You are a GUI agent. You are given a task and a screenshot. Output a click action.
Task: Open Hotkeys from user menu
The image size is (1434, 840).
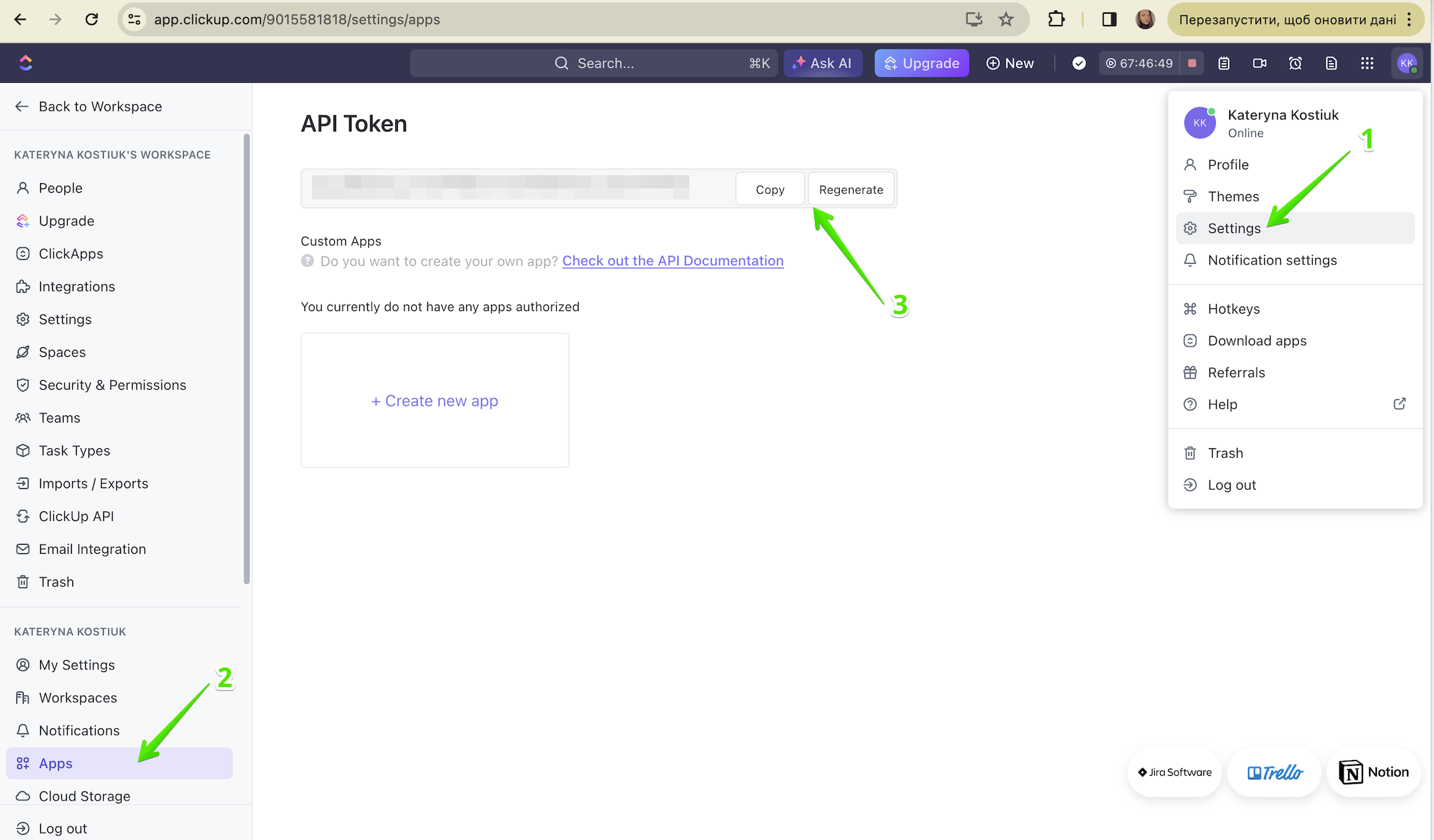pyautogui.click(x=1295, y=308)
